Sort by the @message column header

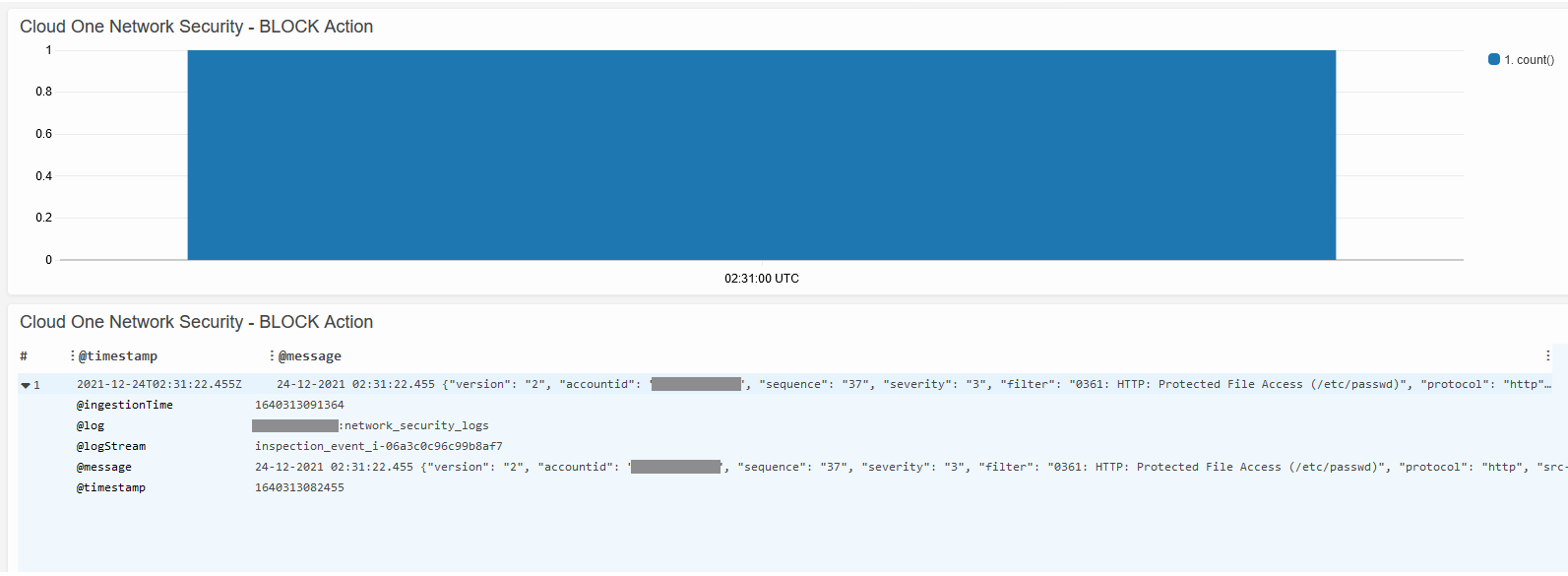point(310,356)
